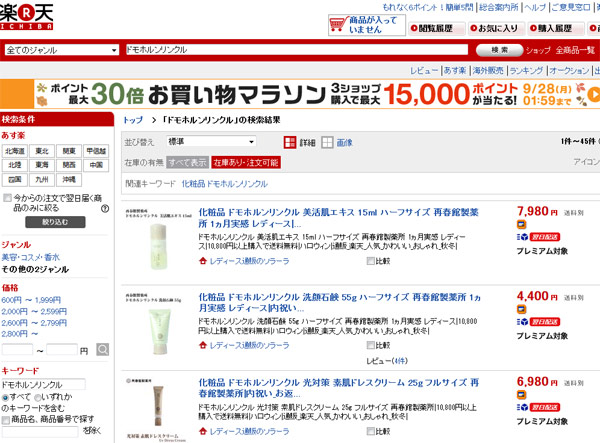Screen dimensions: 600x443
Task: Click the card icon under the 6,980 yen price
Action: 521,395
